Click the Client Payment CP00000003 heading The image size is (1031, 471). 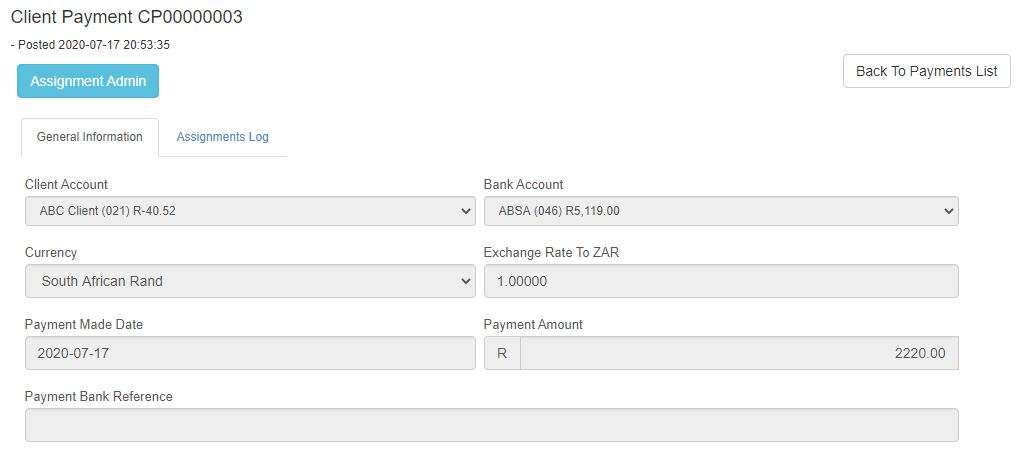pyautogui.click(x=126, y=17)
